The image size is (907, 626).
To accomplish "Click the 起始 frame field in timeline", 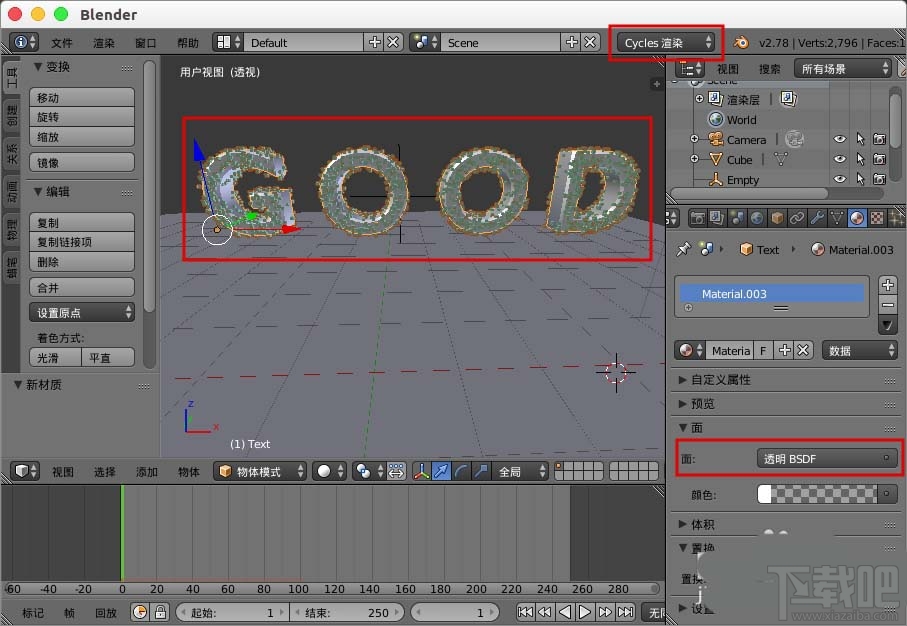I will coord(233,611).
